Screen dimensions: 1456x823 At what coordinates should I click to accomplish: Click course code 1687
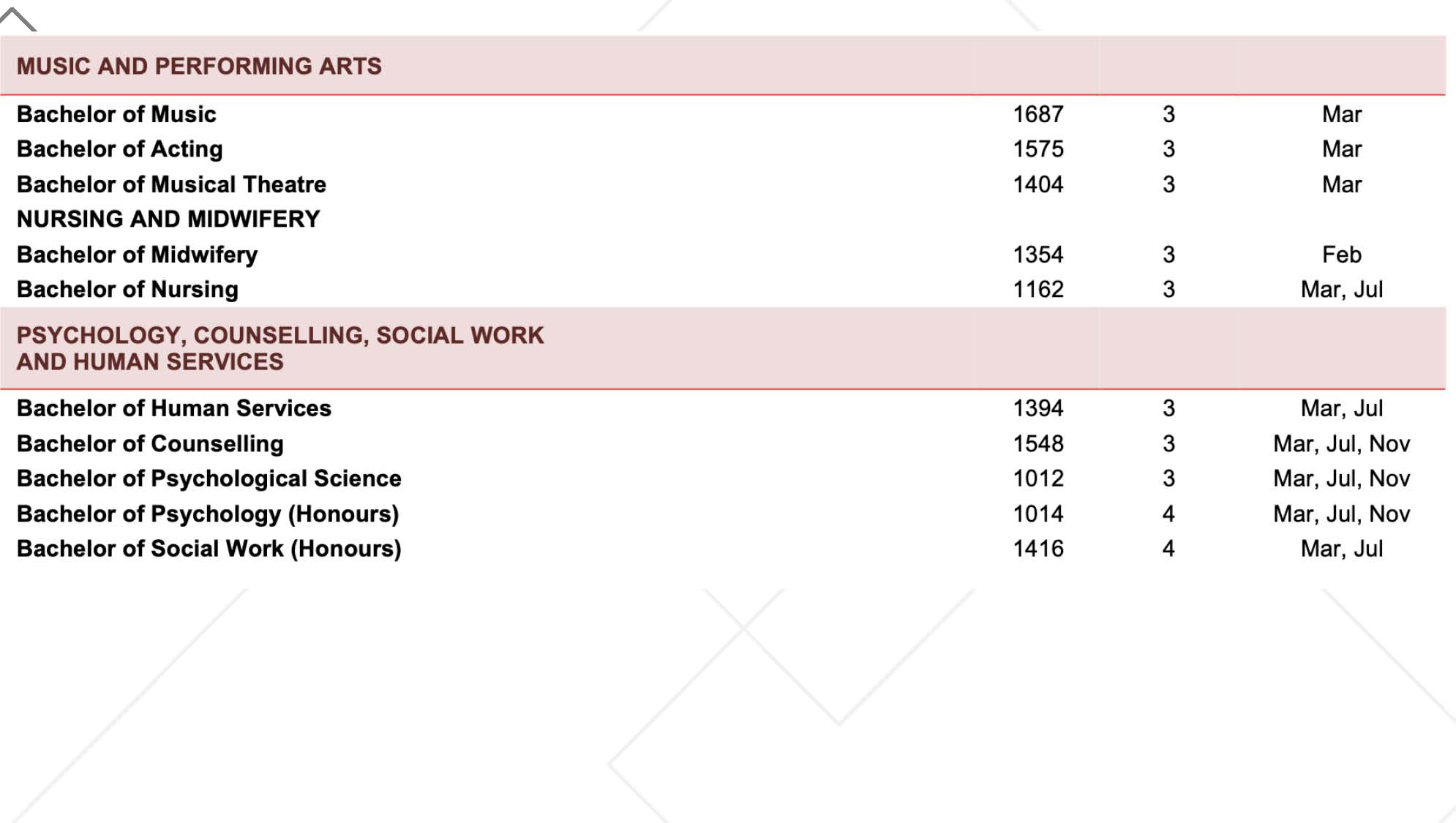[x=1037, y=114]
